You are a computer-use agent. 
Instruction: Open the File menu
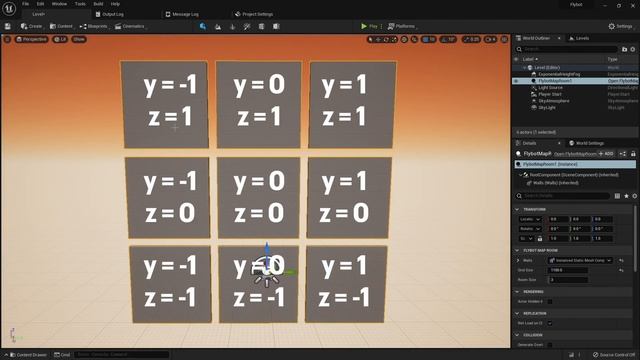pyautogui.click(x=26, y=4)
